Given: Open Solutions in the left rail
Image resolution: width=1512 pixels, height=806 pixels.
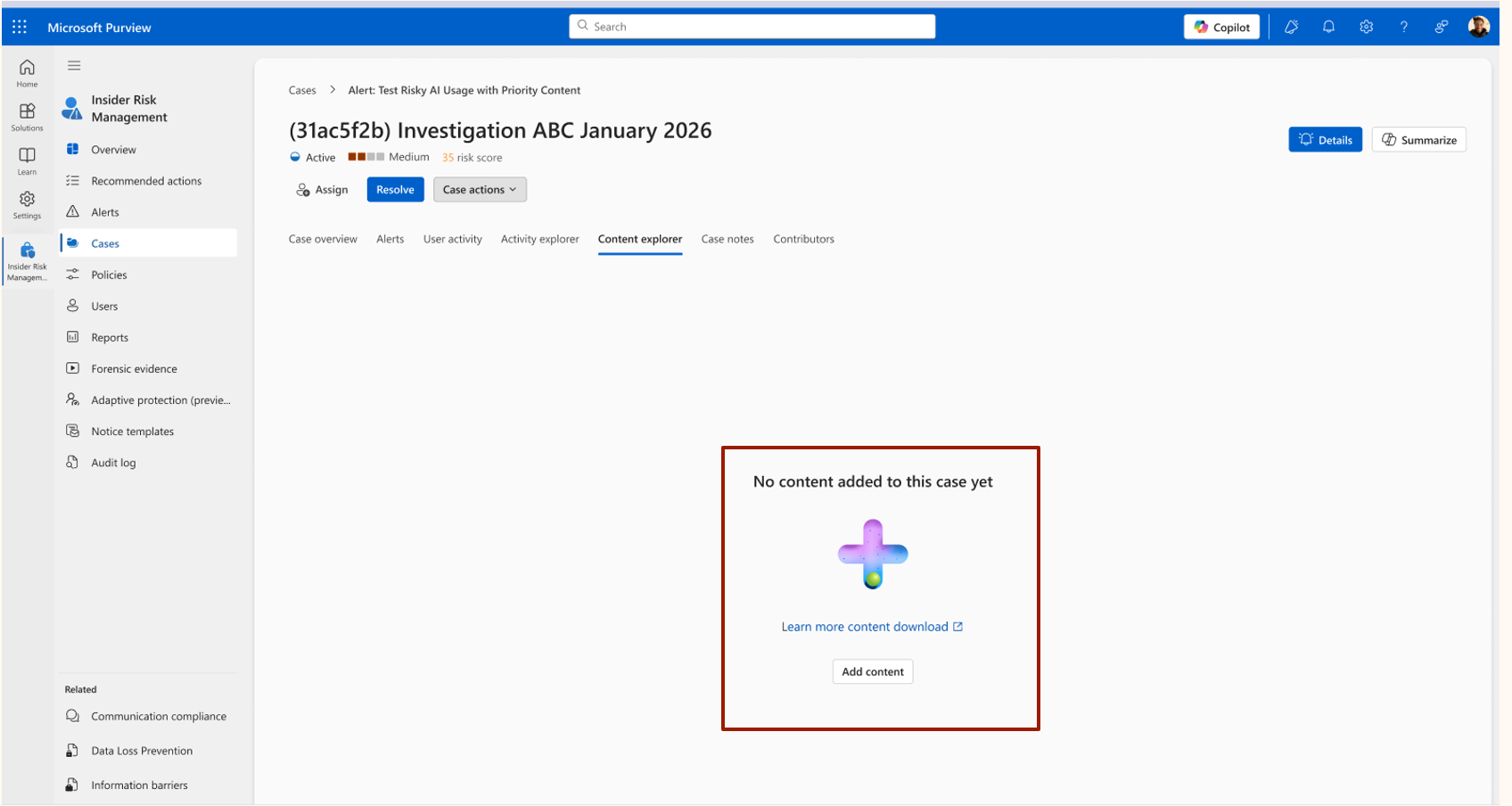Looking at the screenshot, I should (28, 117).
